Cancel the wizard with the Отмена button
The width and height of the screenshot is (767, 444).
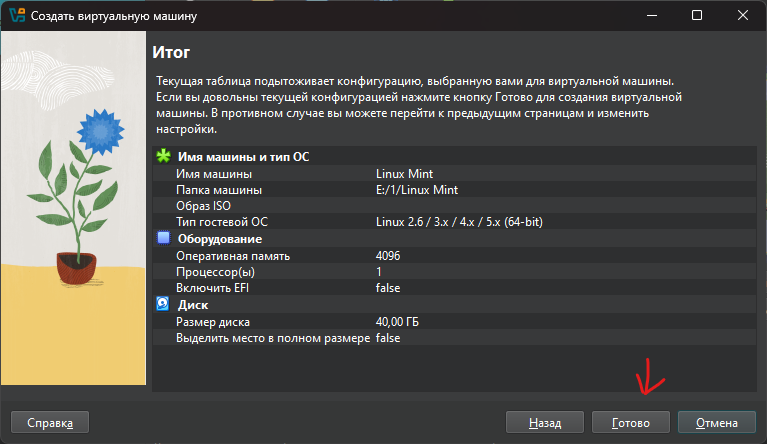[x=717, y=422]
